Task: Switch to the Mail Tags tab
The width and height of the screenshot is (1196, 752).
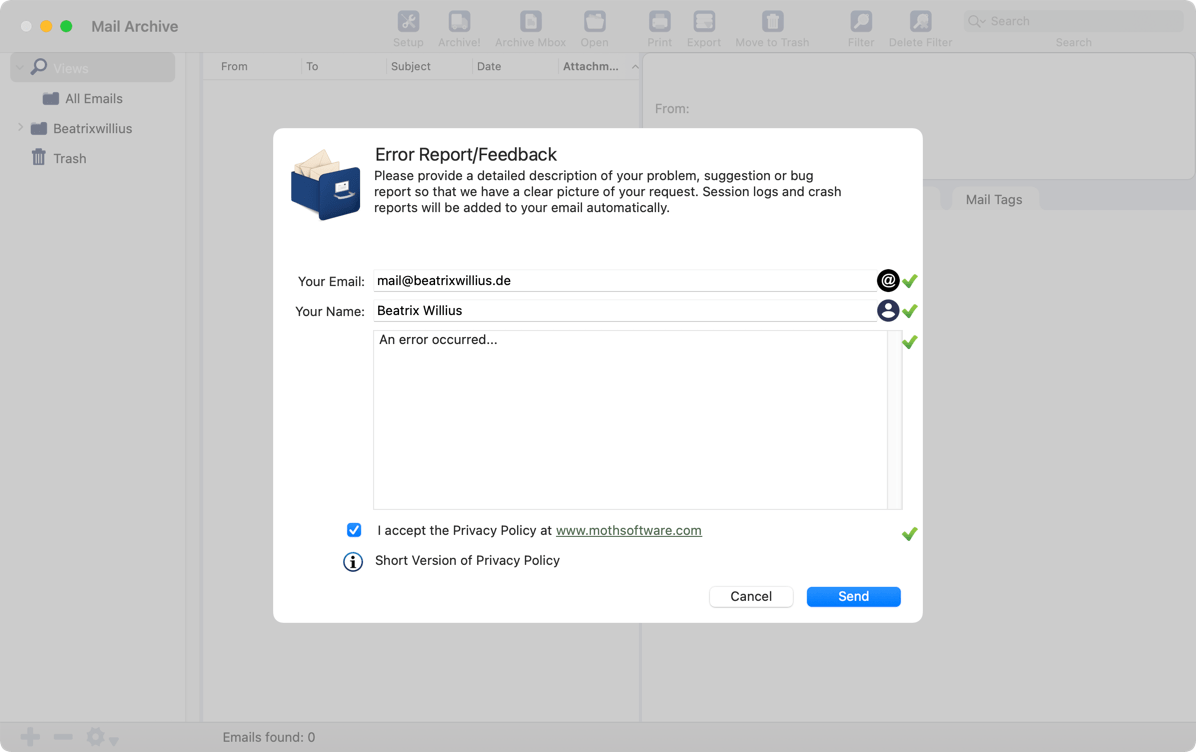Action: click(x=993, y=199)
